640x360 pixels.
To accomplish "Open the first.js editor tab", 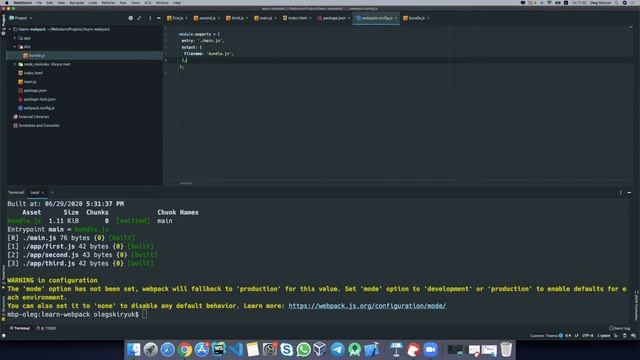I will pyautogui.click(x=177, y=18).
